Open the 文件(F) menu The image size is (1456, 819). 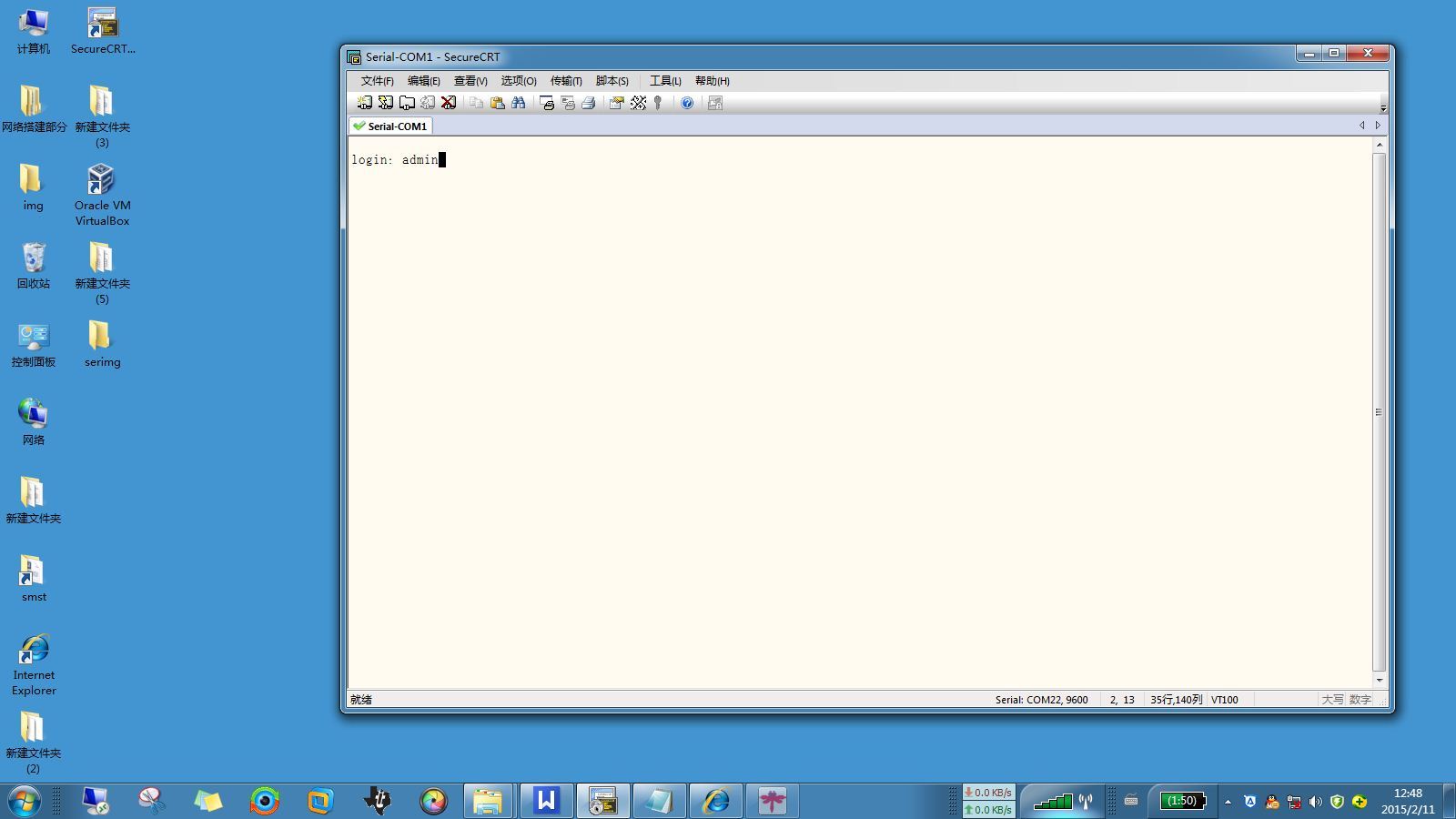(x=377, y=81)
